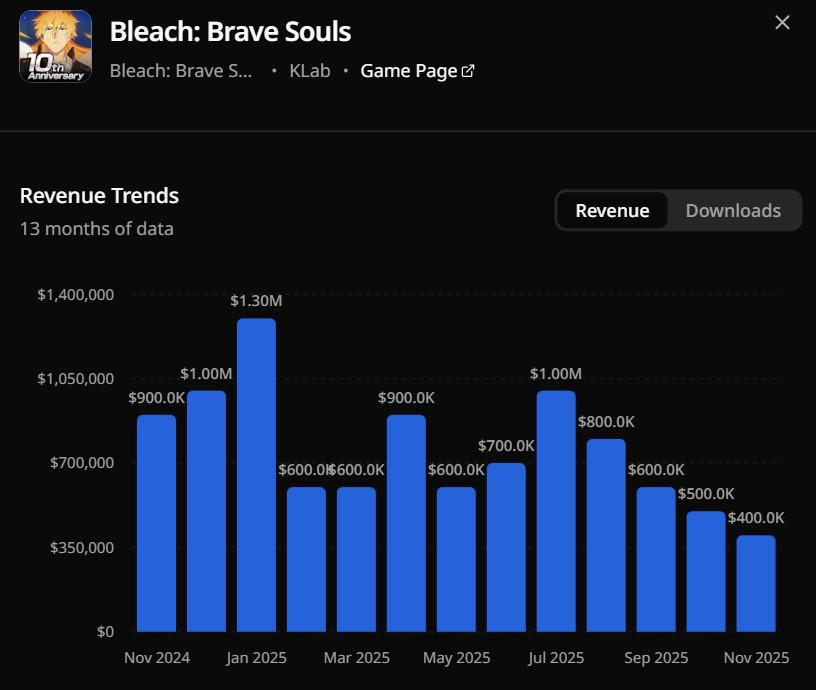Close the Bleach: Brave Souls panel
This screenshot has height=690, width=816.
782,22
